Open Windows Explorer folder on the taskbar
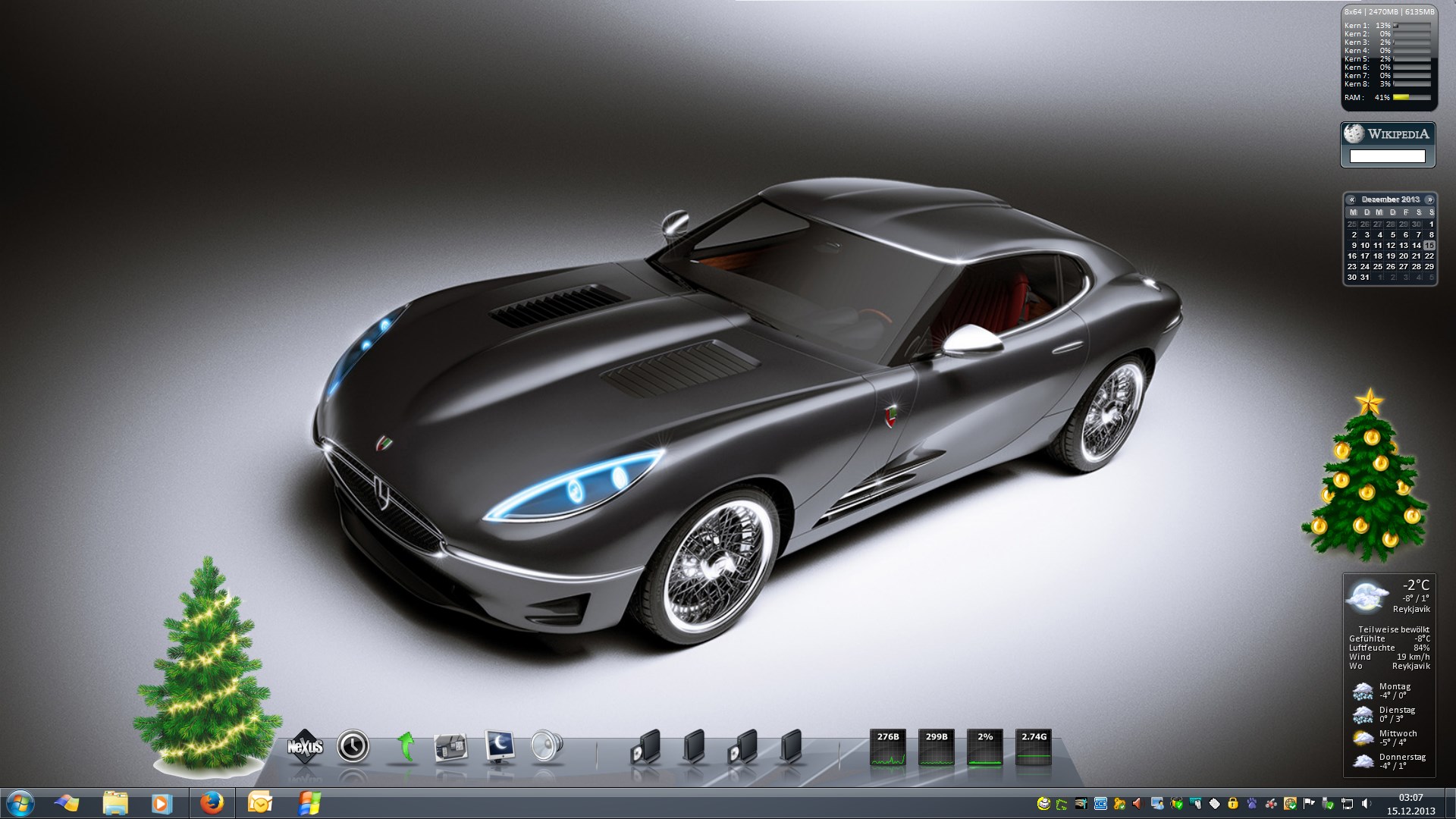1456x819 pixels. [x=115, y=802]
